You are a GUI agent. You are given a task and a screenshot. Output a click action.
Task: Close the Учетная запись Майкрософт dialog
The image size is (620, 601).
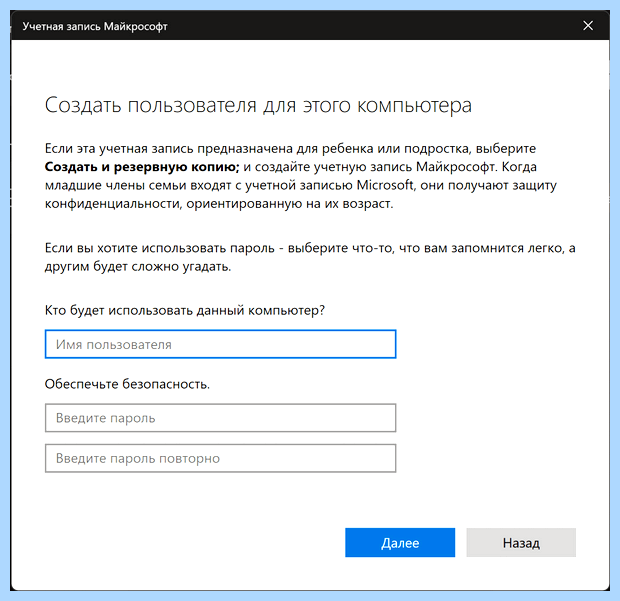588,26
